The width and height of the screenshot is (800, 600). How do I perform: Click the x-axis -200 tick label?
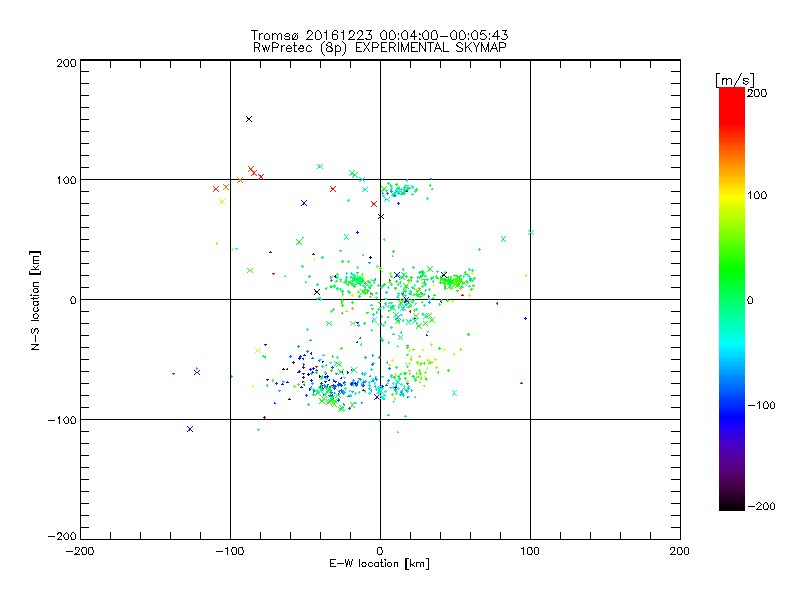80,550
